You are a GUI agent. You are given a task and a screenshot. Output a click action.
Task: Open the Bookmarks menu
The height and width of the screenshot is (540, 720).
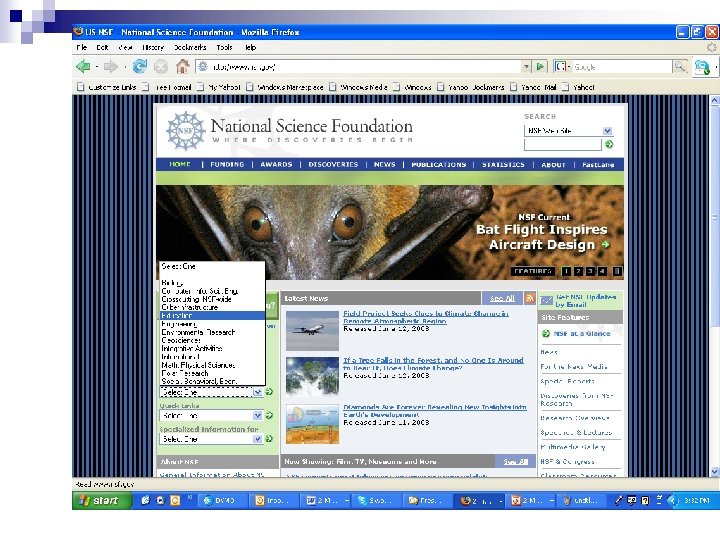pos(190,47)
